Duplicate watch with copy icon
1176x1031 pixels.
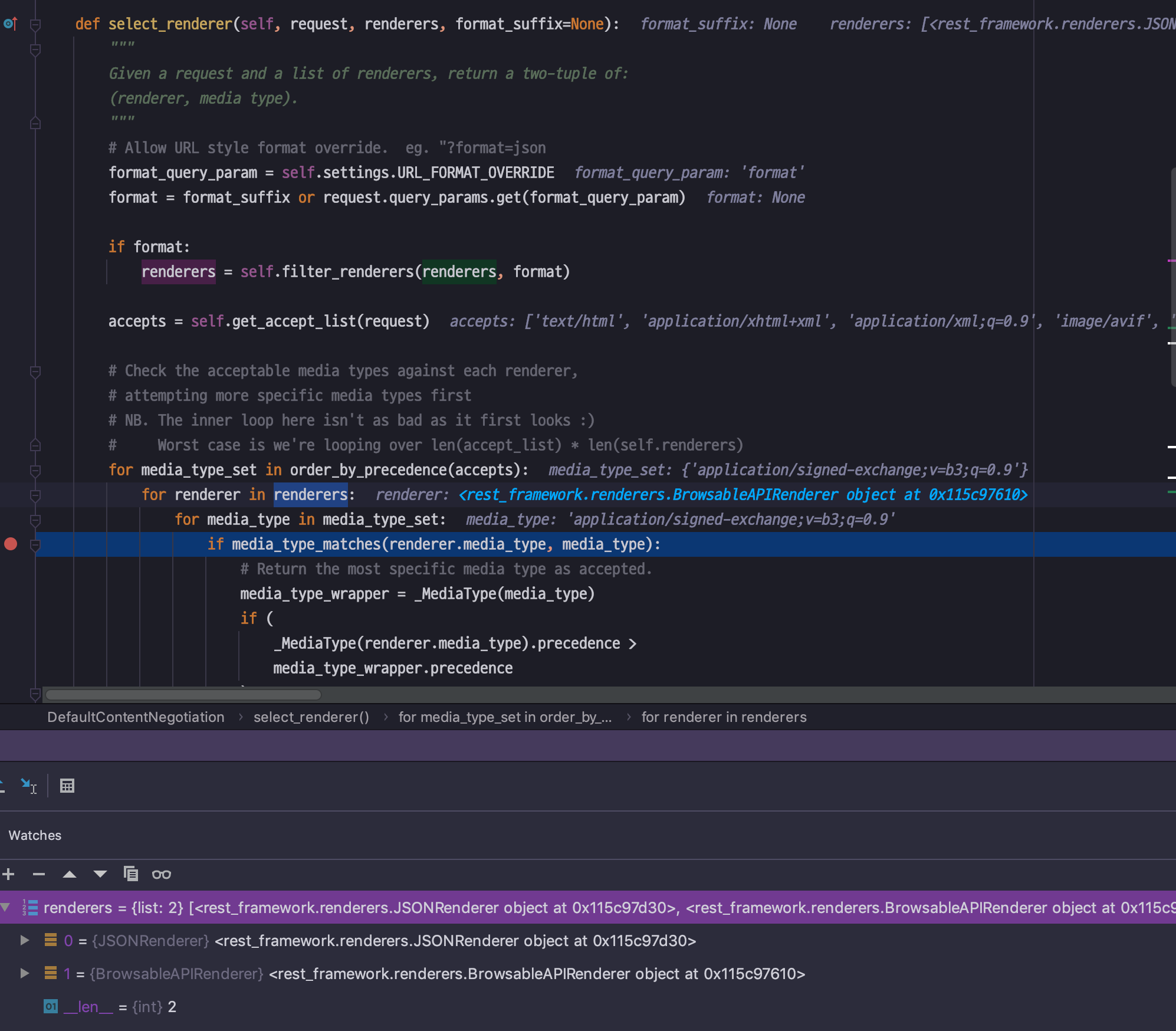(131, 874)
